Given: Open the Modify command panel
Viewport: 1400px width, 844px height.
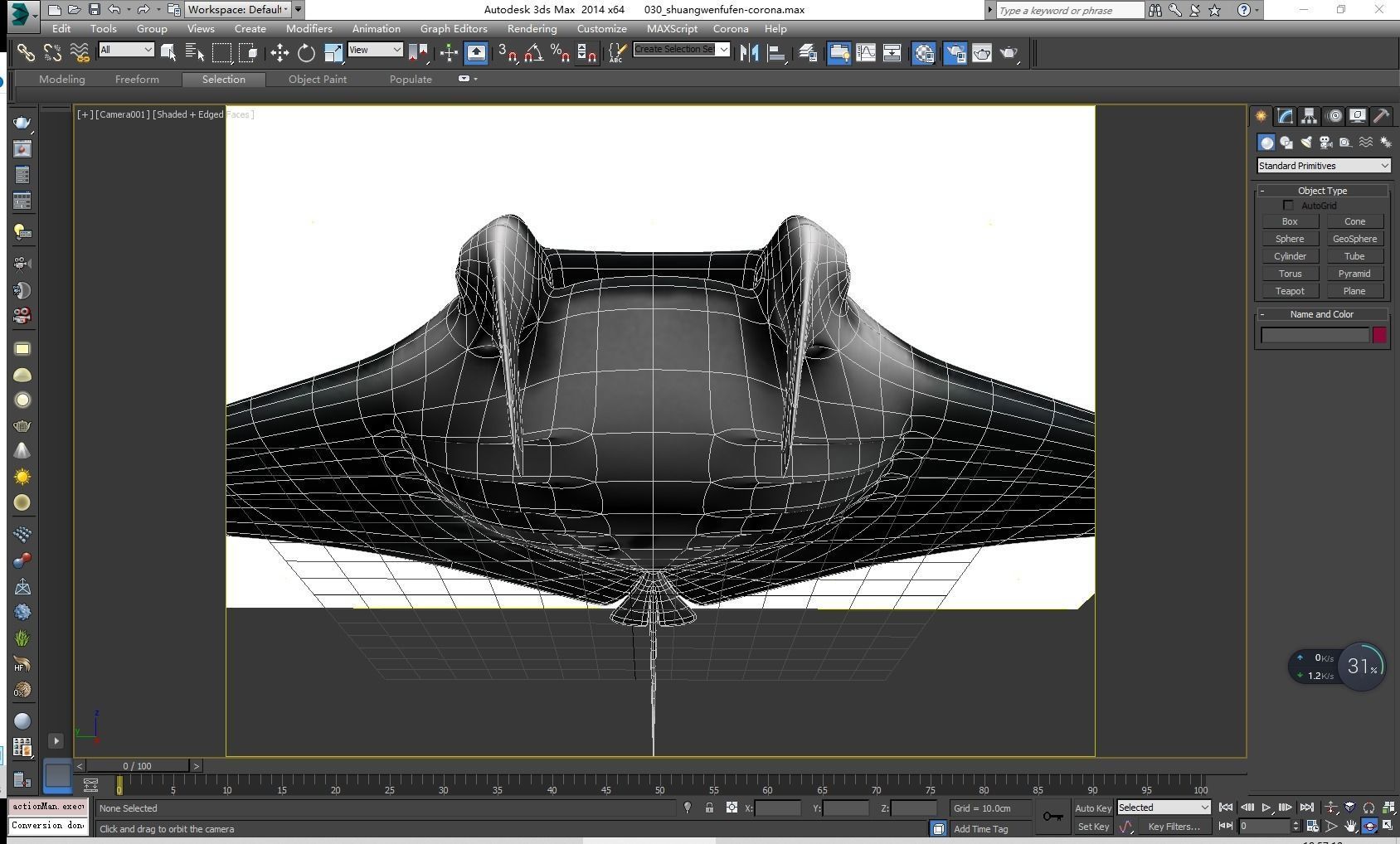Looking at the screenshot, I should point(1285,116).
